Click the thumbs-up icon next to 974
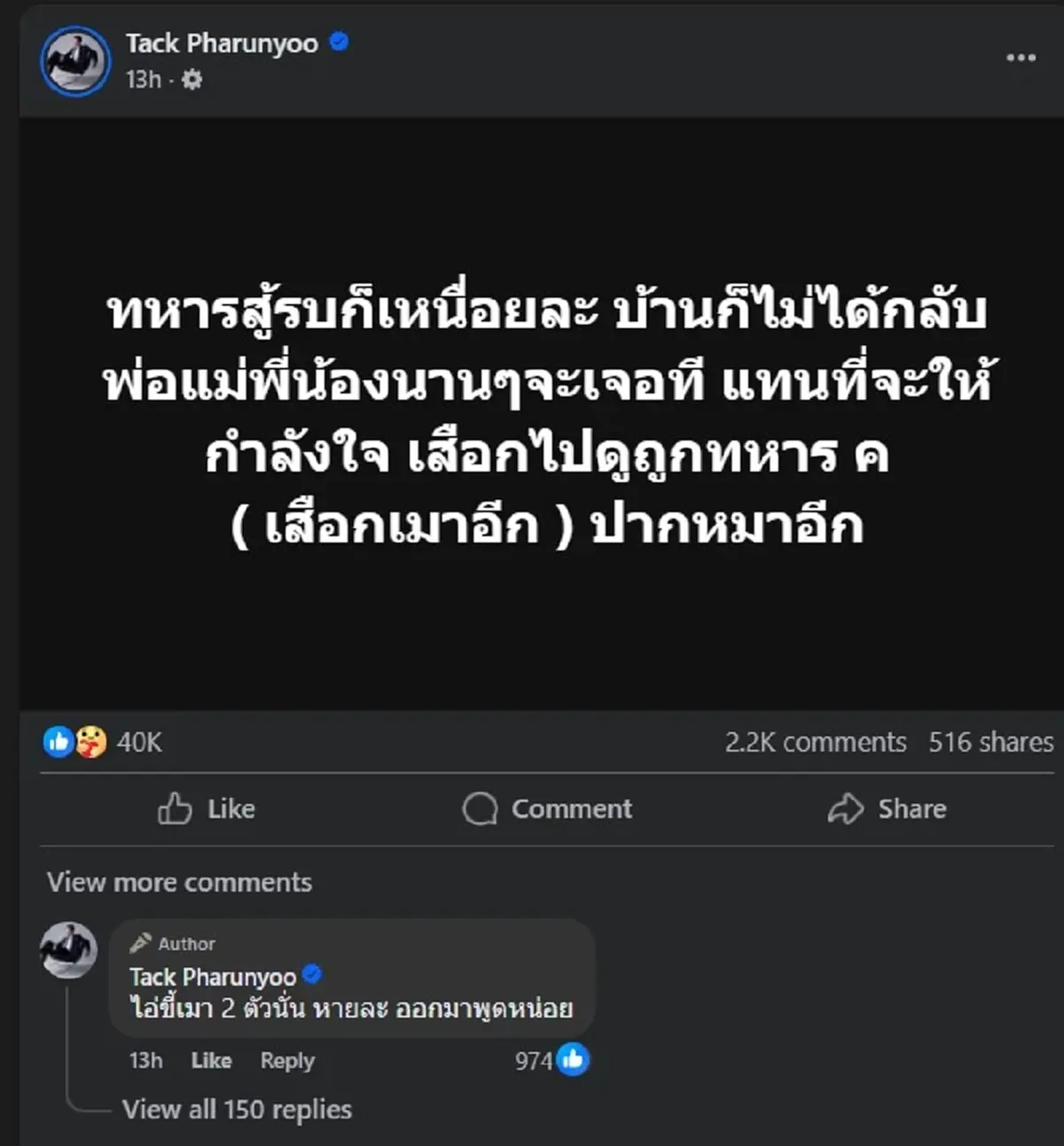The image size is (1064, 1146). [570, 1059]
